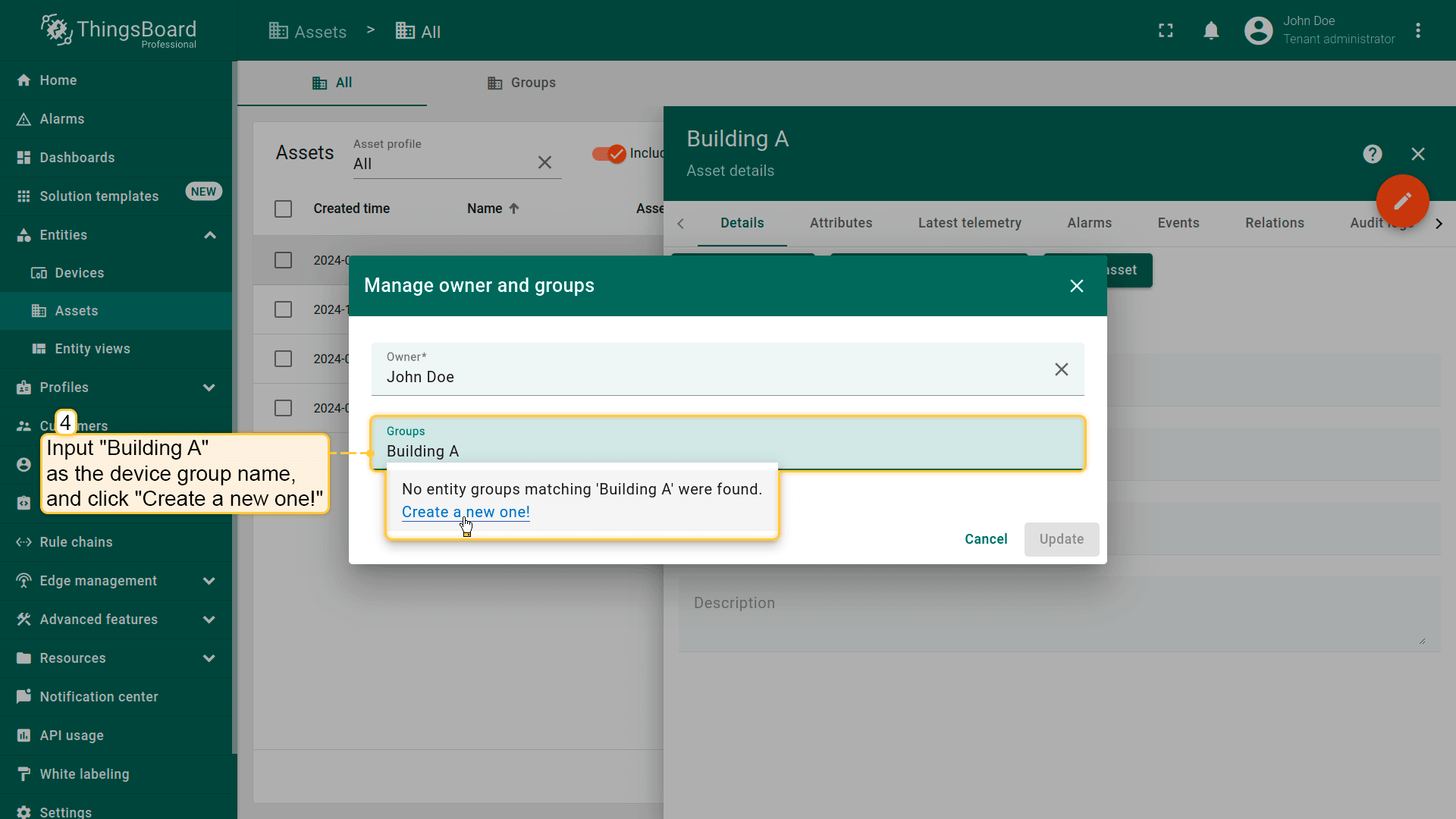Image resolution: width=1456 pixels, height=819 pixels.
Task: Click the orange pencil edit button
Action: [x=1402, y=201]
